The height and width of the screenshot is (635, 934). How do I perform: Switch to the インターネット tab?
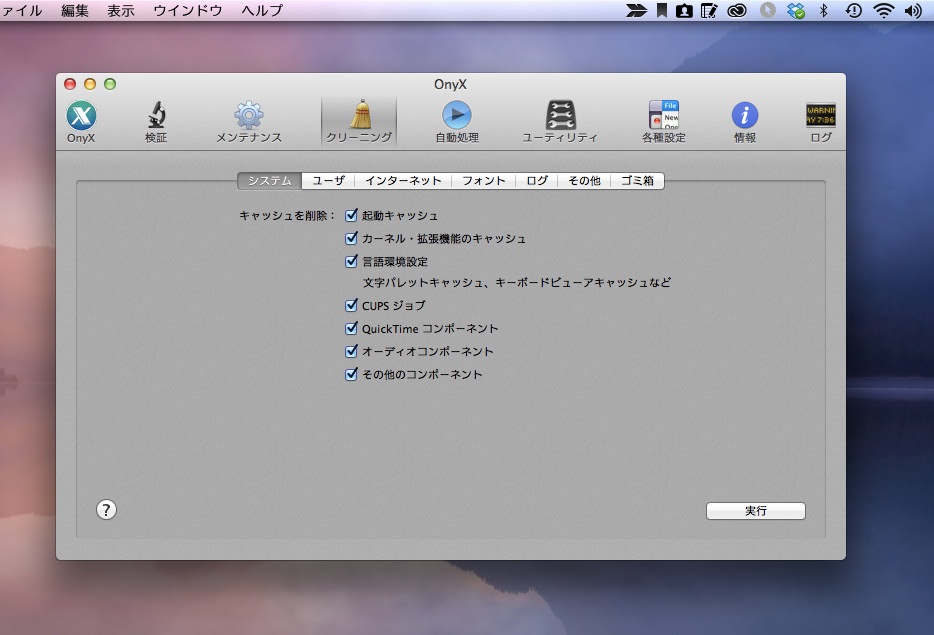pyautogui.click(x=403, y=180)
